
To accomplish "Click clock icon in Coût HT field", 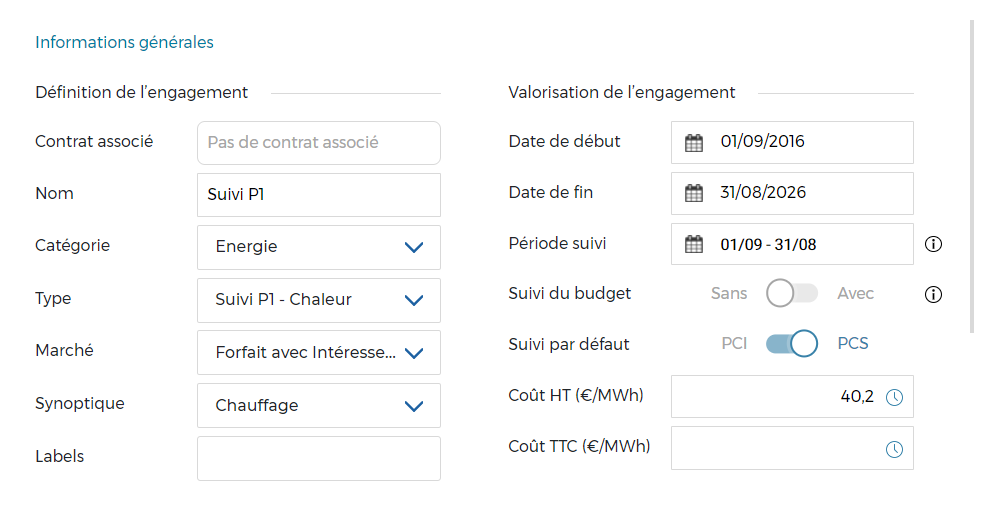I will click(x=895, y=397).
